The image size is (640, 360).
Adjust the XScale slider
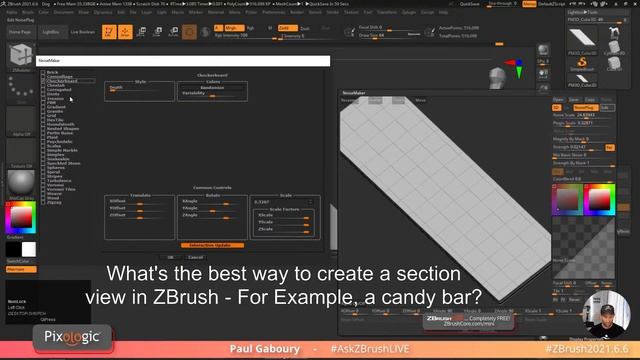pyautogui.click(x=284, y=216)
